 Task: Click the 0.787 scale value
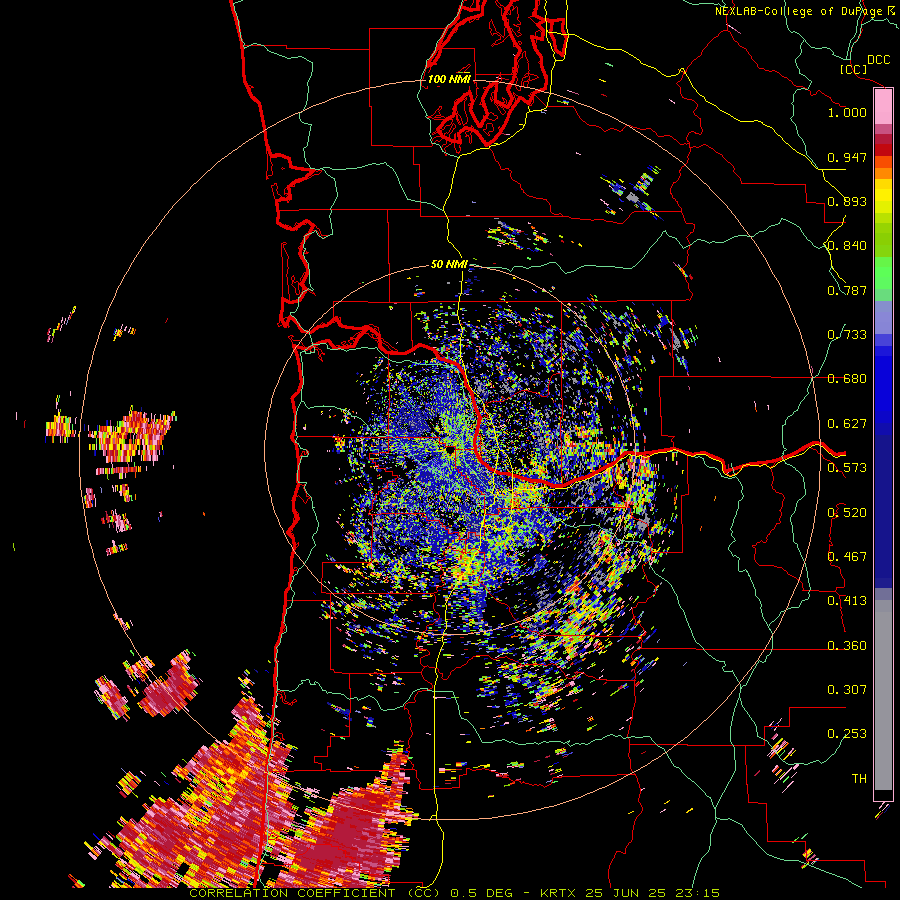click(847, 290)
